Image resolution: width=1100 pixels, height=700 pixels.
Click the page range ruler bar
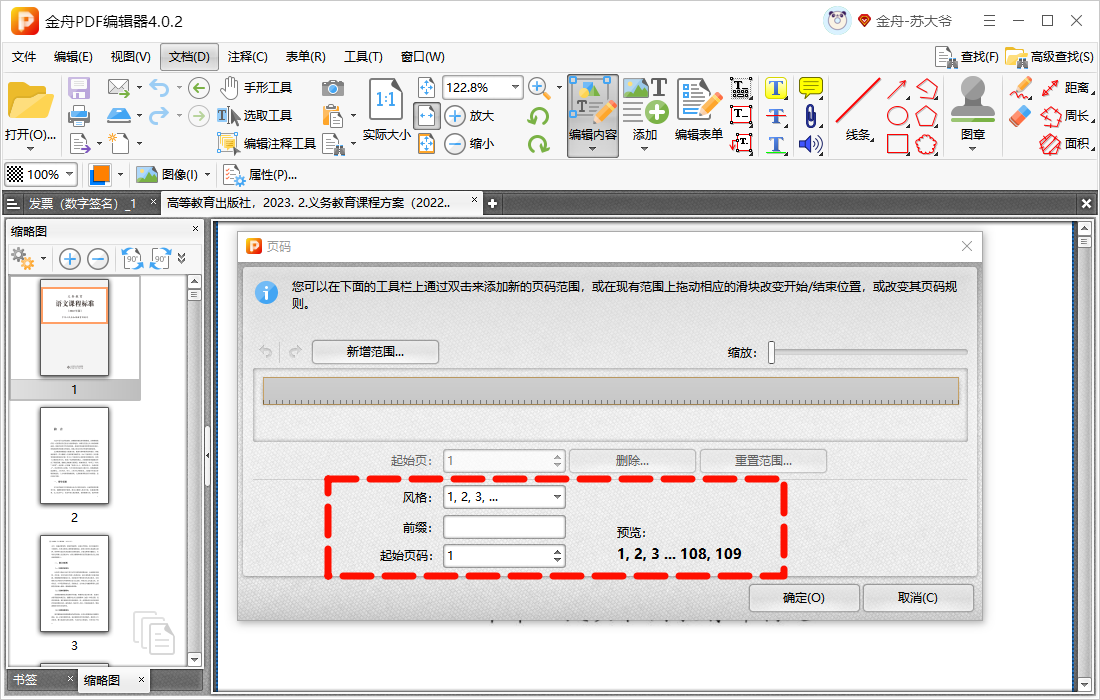point(610,391)
